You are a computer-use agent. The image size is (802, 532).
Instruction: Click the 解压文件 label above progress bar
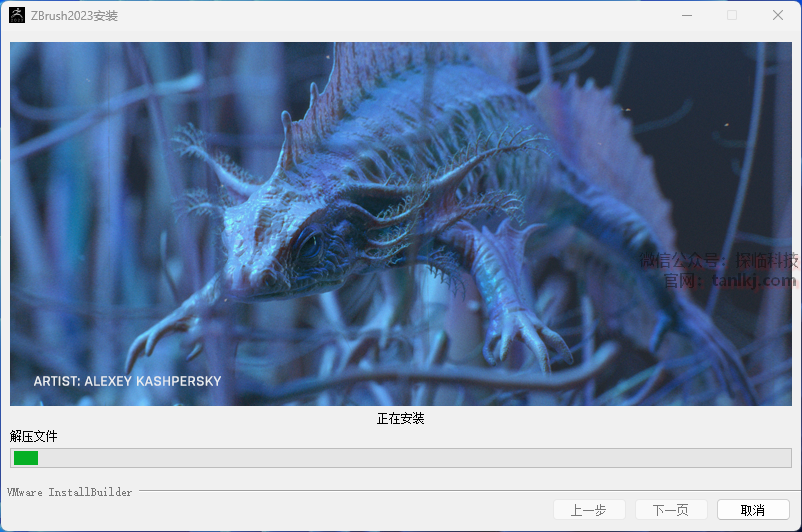pos(34,436)
